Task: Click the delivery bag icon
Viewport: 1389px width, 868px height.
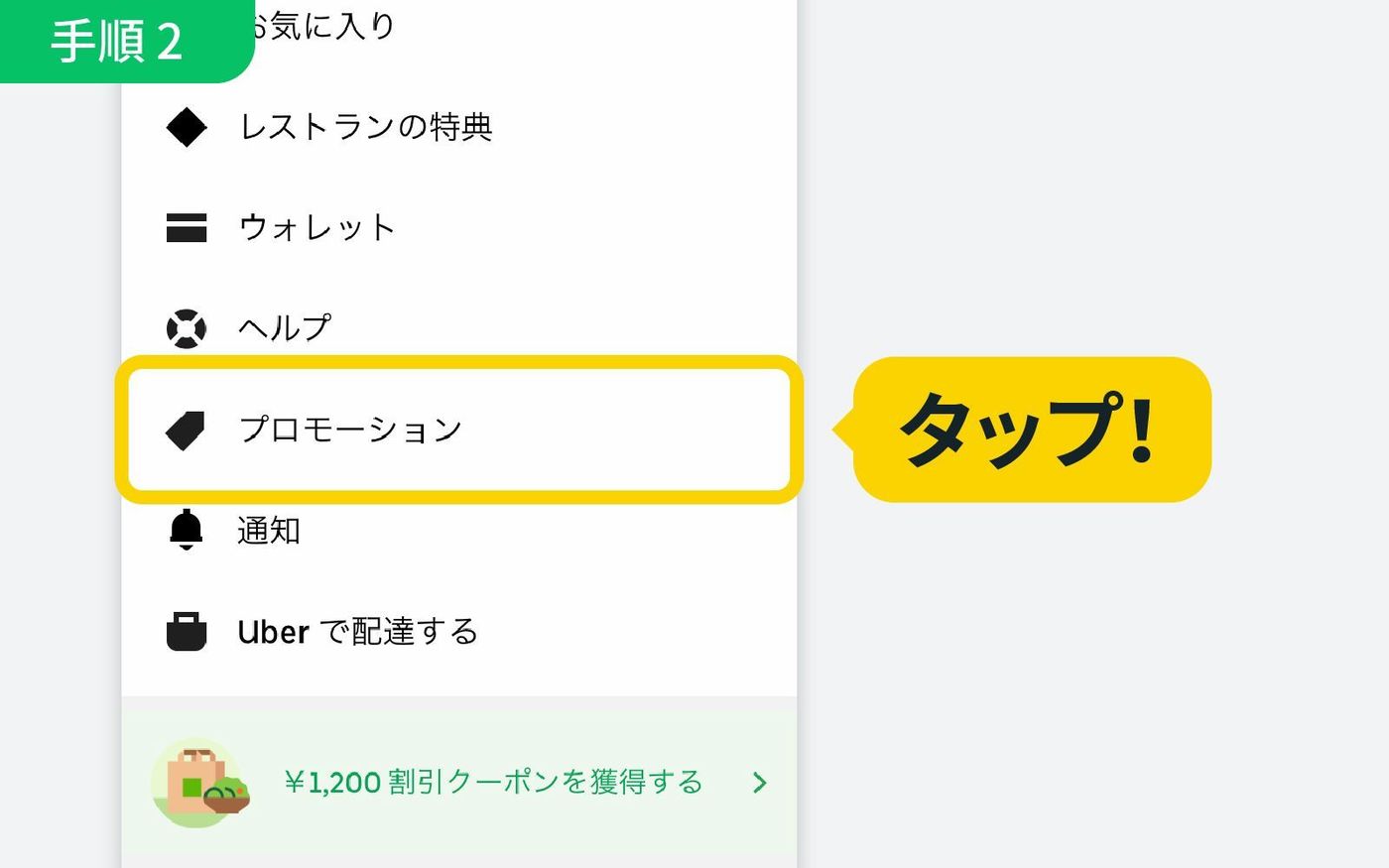Action: (x=187, y=631)
